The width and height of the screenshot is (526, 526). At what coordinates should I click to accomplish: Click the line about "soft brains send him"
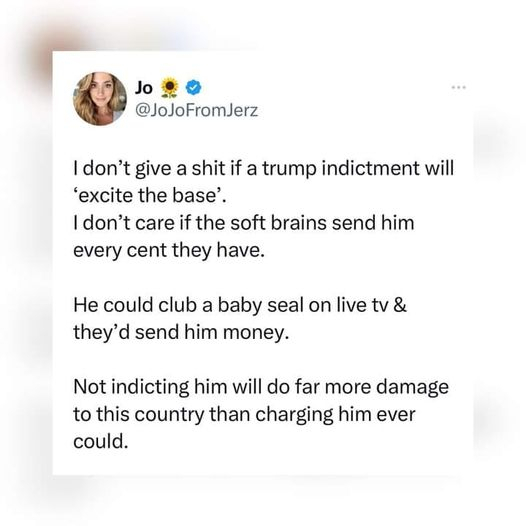point(244,223)
